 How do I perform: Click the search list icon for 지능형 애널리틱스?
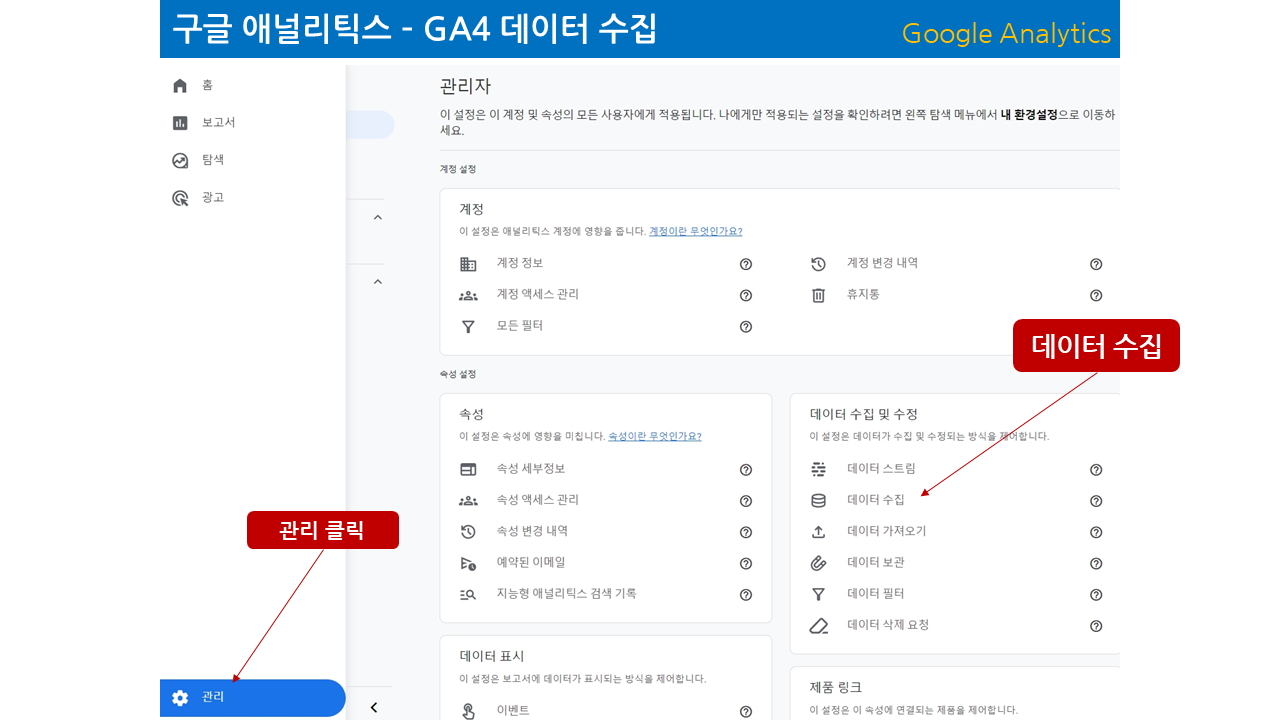468,594
